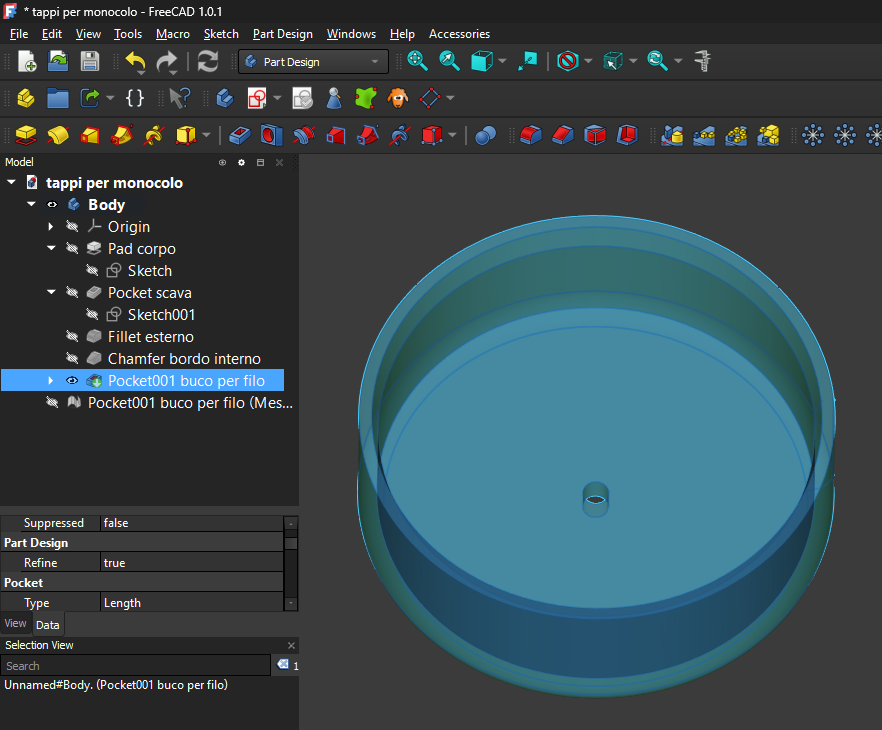Expand the Origin tree item
The height and width of the screenshot is (730, 882).
(x=51, y=227)
